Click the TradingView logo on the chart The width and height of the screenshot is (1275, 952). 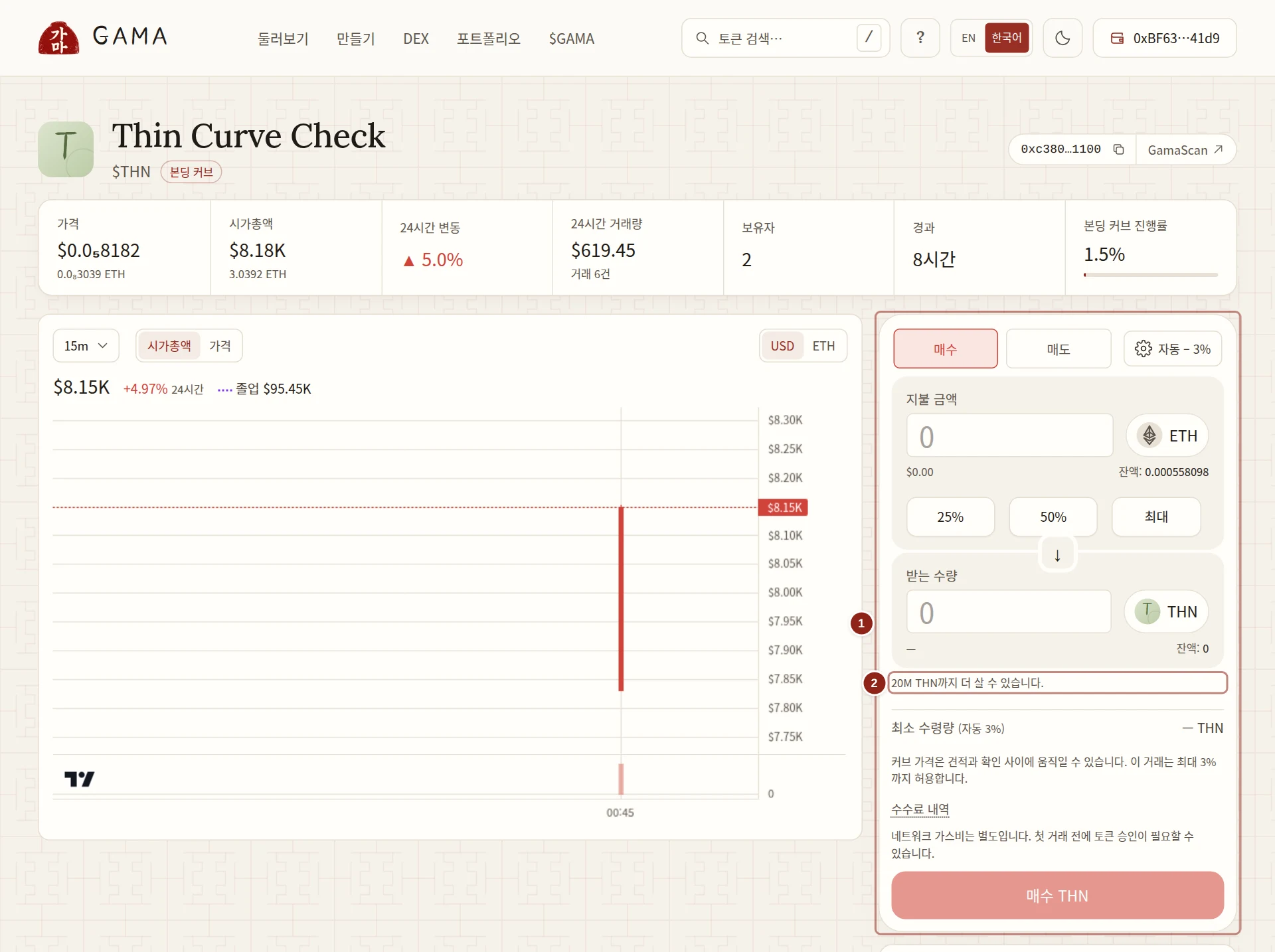(80, 779)
